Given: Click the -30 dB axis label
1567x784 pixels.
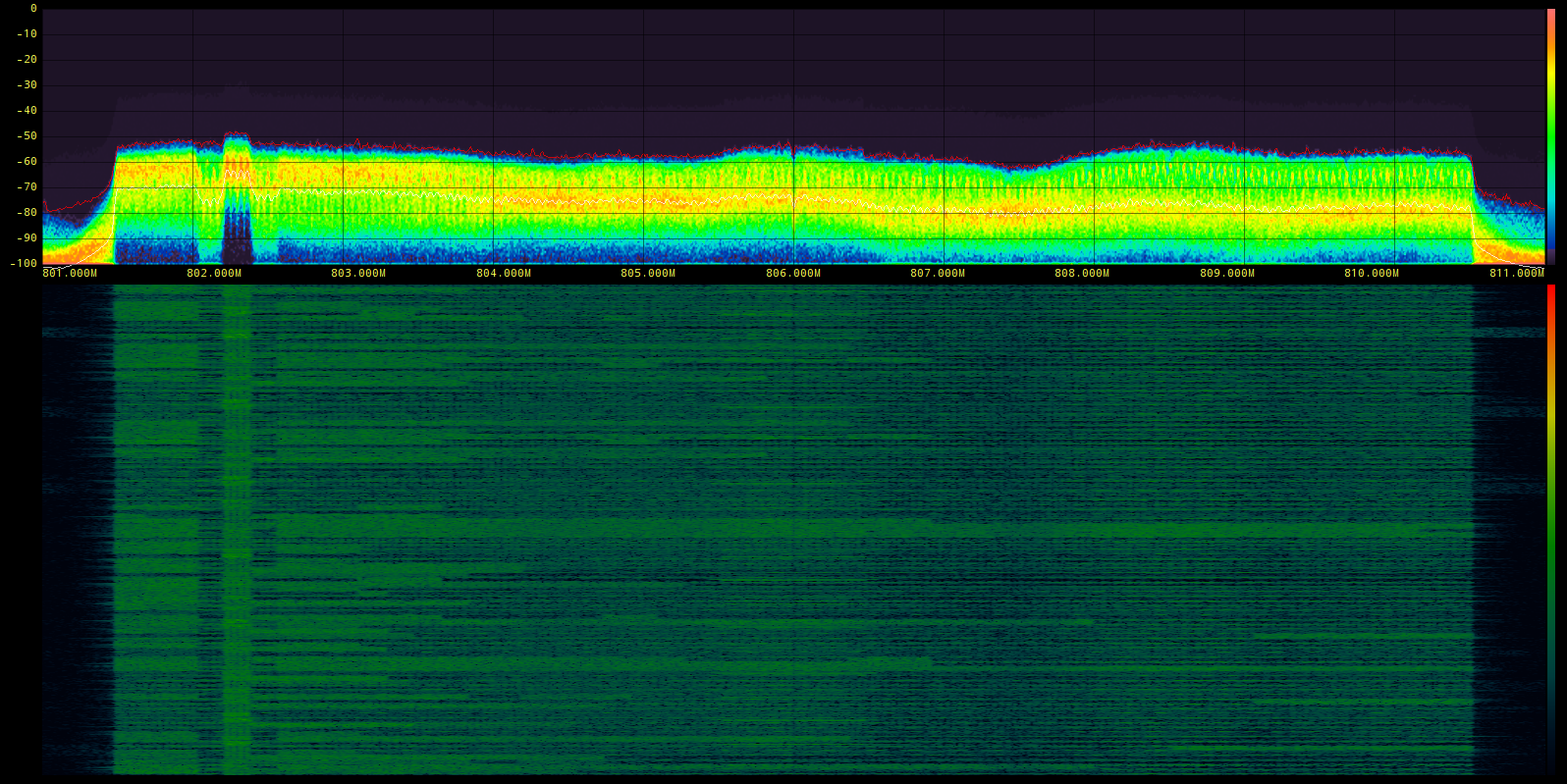Looking at the screenshot, I should pyautogui.click(x=27, y=84).
